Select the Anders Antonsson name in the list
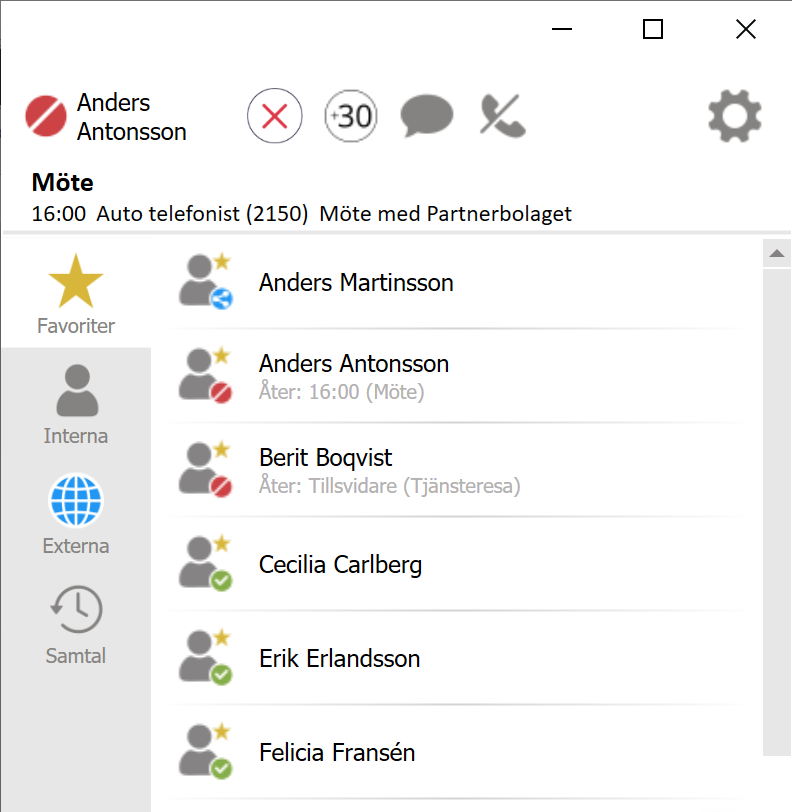 tap(354, 364)
